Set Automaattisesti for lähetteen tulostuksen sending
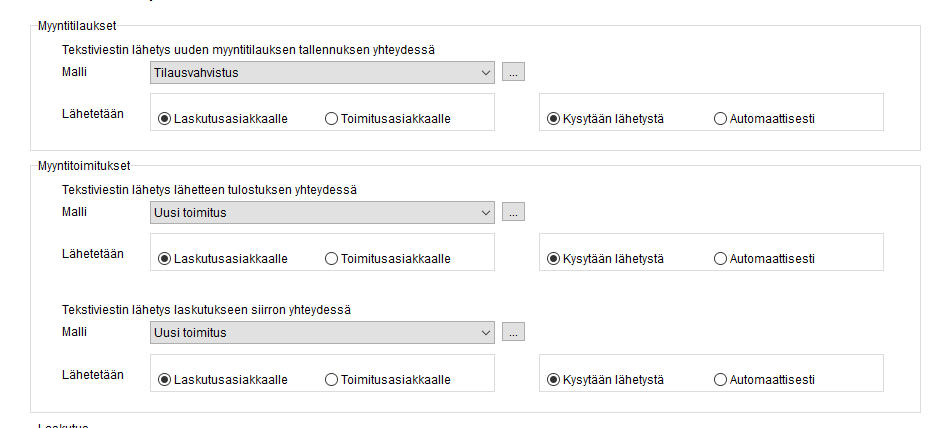 [721, 259]
